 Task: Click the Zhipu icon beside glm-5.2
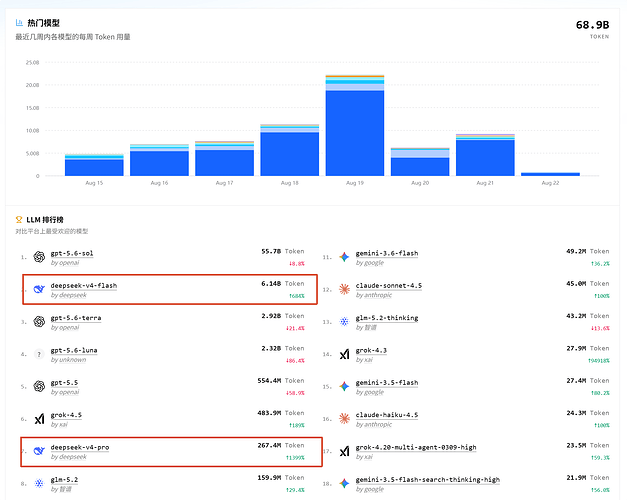[x=39, y=484]
